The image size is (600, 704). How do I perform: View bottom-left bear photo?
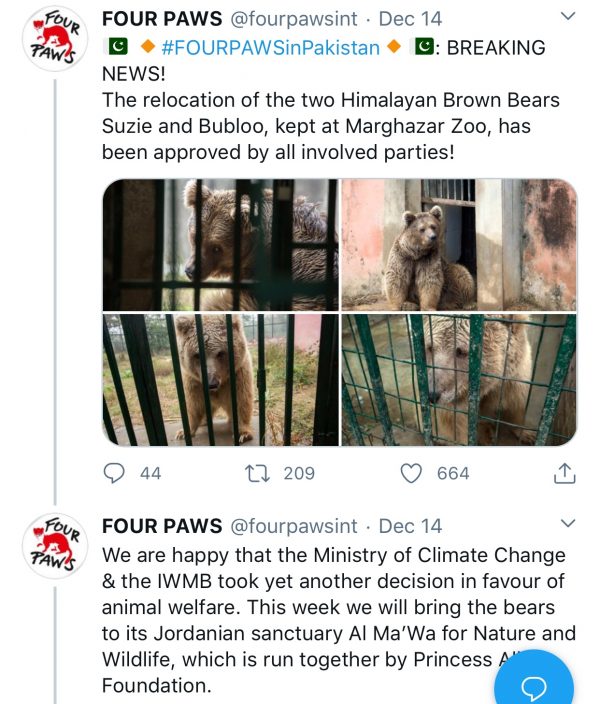click(x=220, y=380)
